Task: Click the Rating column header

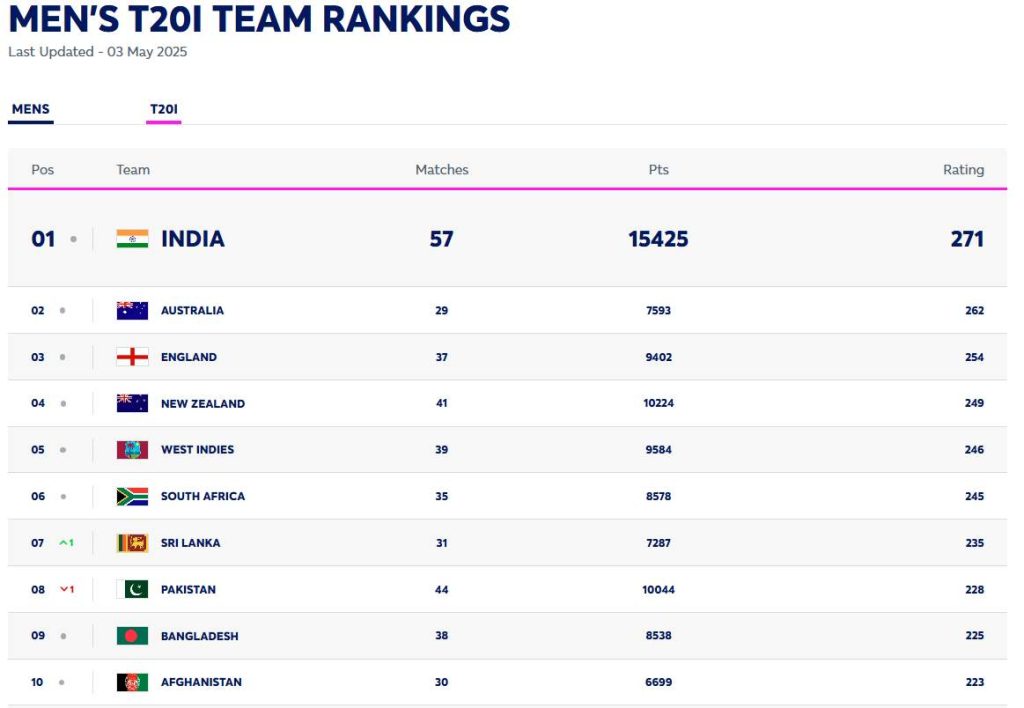Action: click(x=963, y=170)
